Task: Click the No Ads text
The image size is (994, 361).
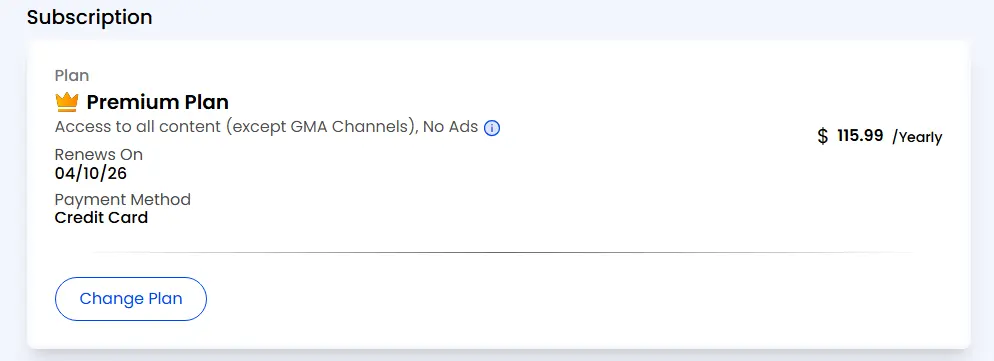Action: tap(450, 127)
